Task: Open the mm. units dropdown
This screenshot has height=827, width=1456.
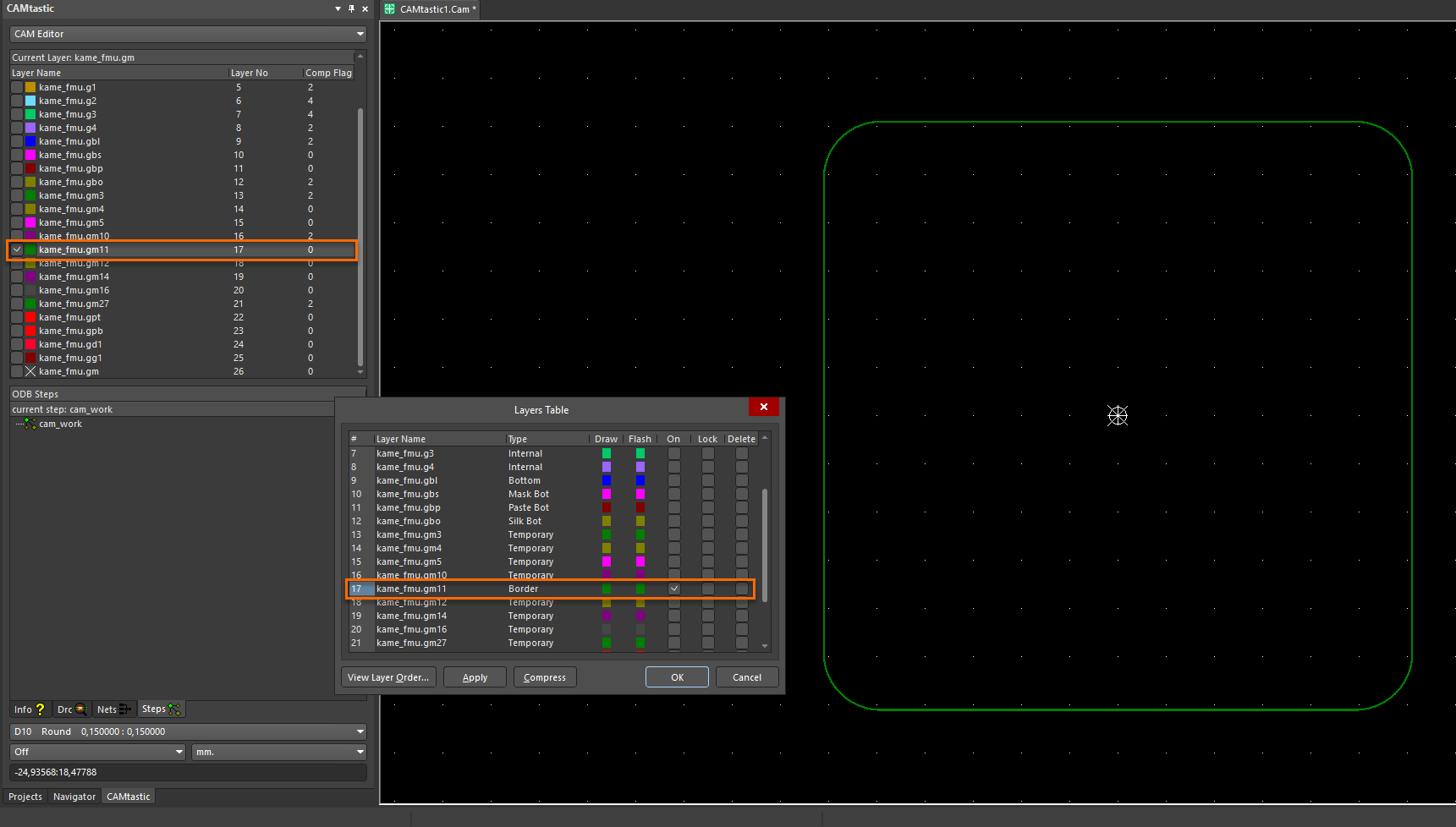Action: pyautogui.click(x=279, y=752)
